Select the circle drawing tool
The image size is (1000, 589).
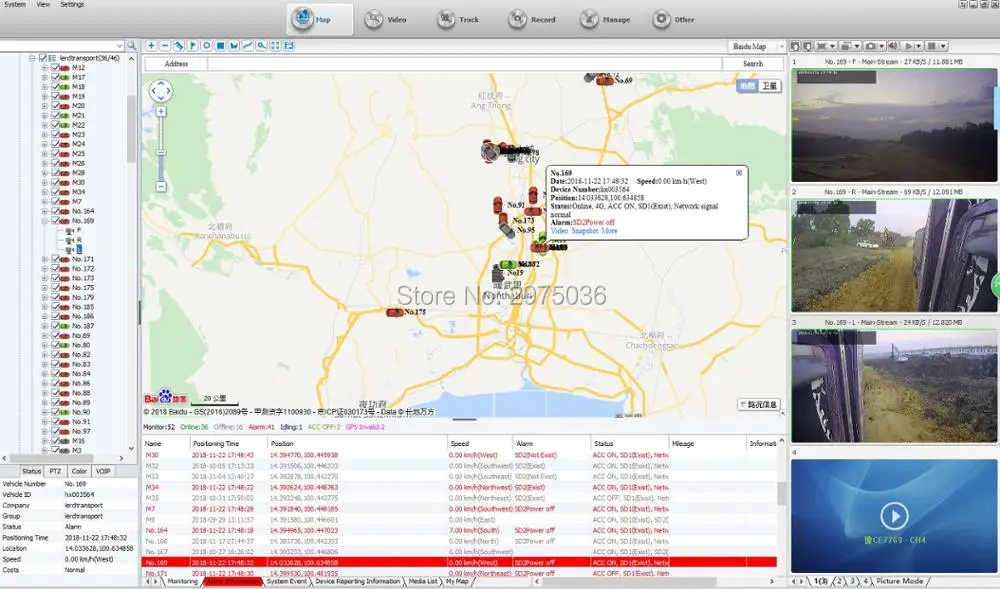(x=207, y=46)
